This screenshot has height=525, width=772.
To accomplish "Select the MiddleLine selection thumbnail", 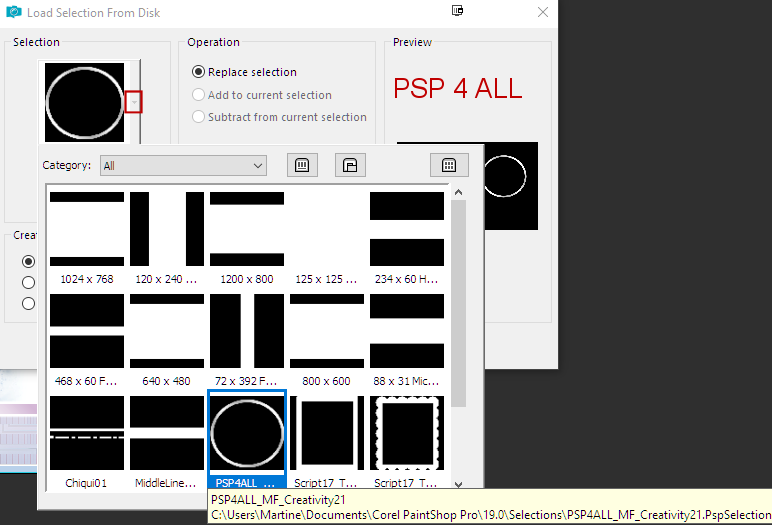I will coord(167,433).
